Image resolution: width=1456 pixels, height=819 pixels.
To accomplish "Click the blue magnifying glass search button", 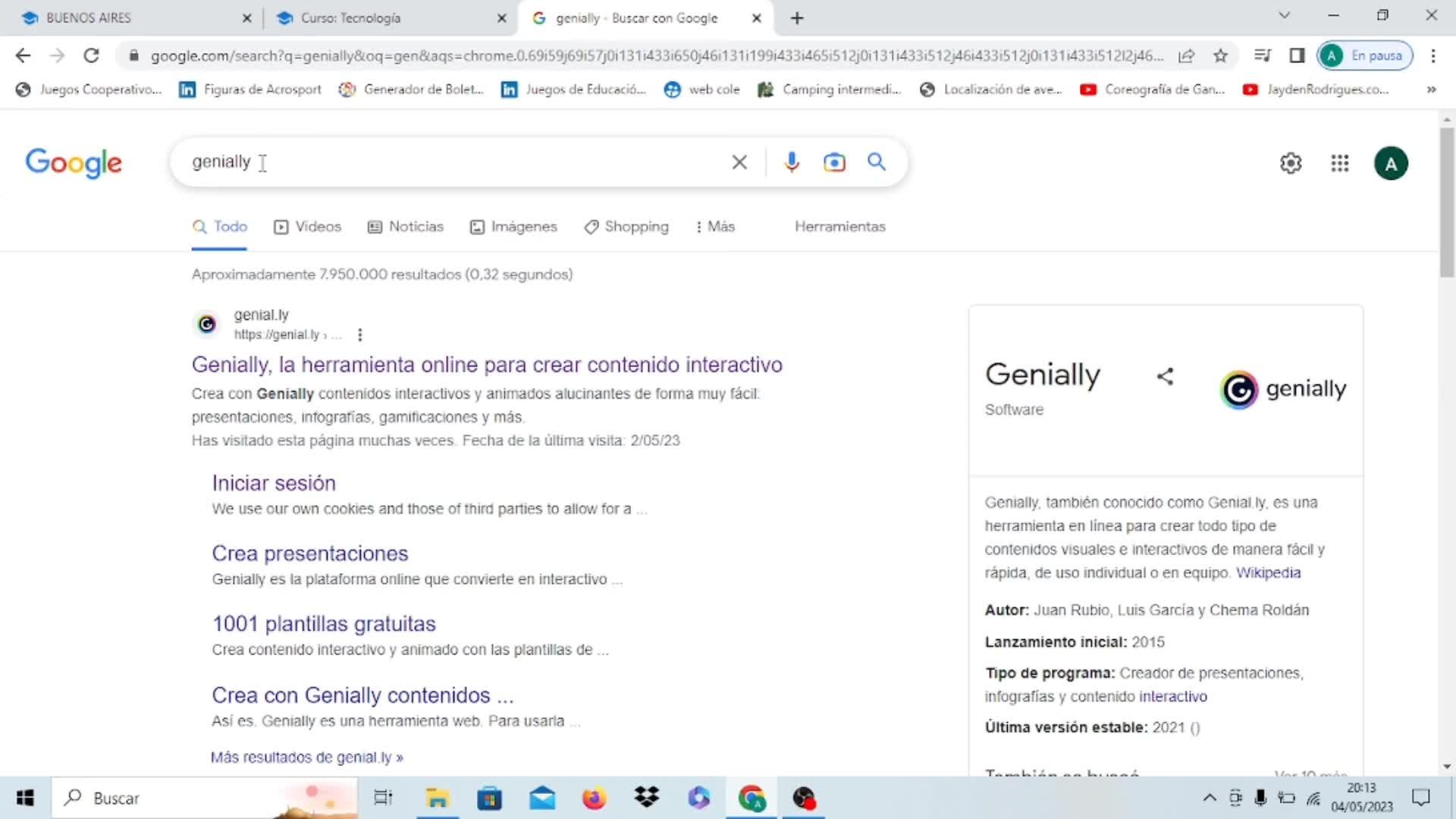I will click(877, 162).
